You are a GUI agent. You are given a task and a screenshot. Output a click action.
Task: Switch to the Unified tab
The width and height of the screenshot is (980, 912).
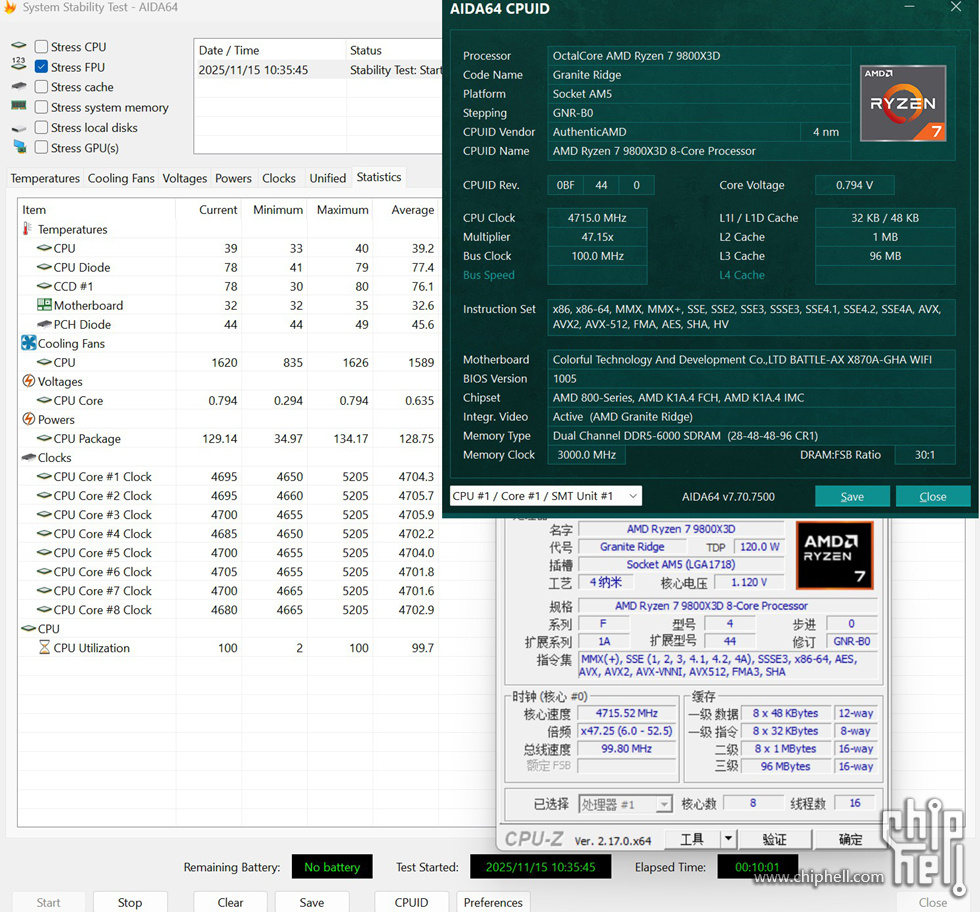(x=327, y=178)
